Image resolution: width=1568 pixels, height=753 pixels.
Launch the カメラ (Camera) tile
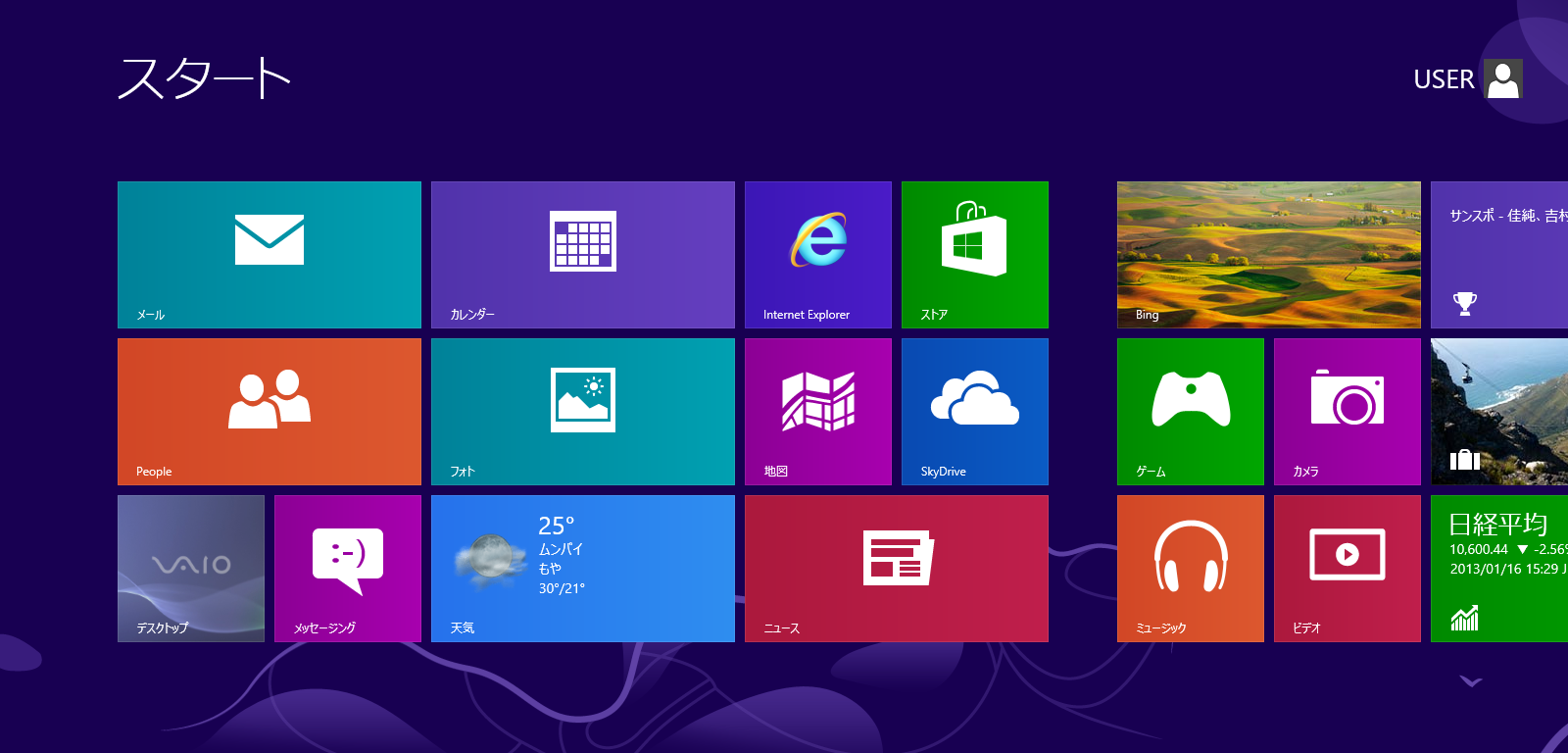[1347, 412]
